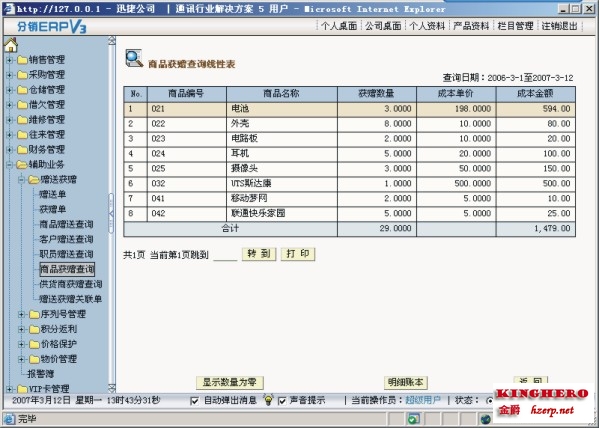Click the 明细账本 button

(x=405, y=382)
